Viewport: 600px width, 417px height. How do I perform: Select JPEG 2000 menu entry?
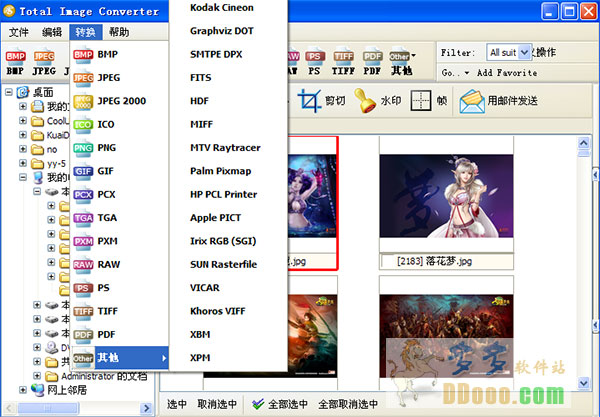[x=119, y=101]
